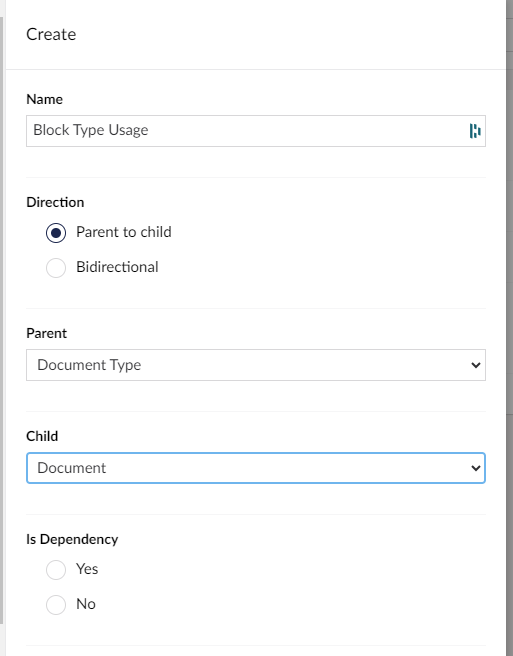
Task: Click the 'Is Dependency' section label
Action: point(72,539)
